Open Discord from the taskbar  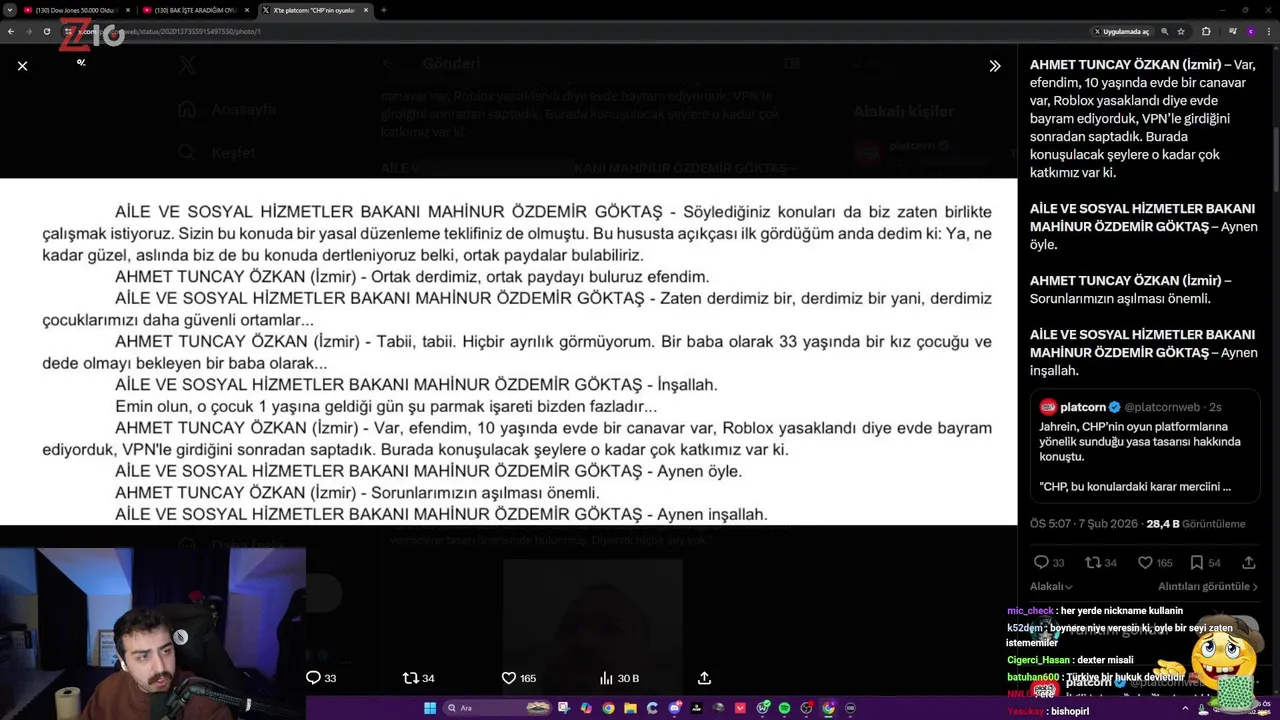(x=675, y=708)
